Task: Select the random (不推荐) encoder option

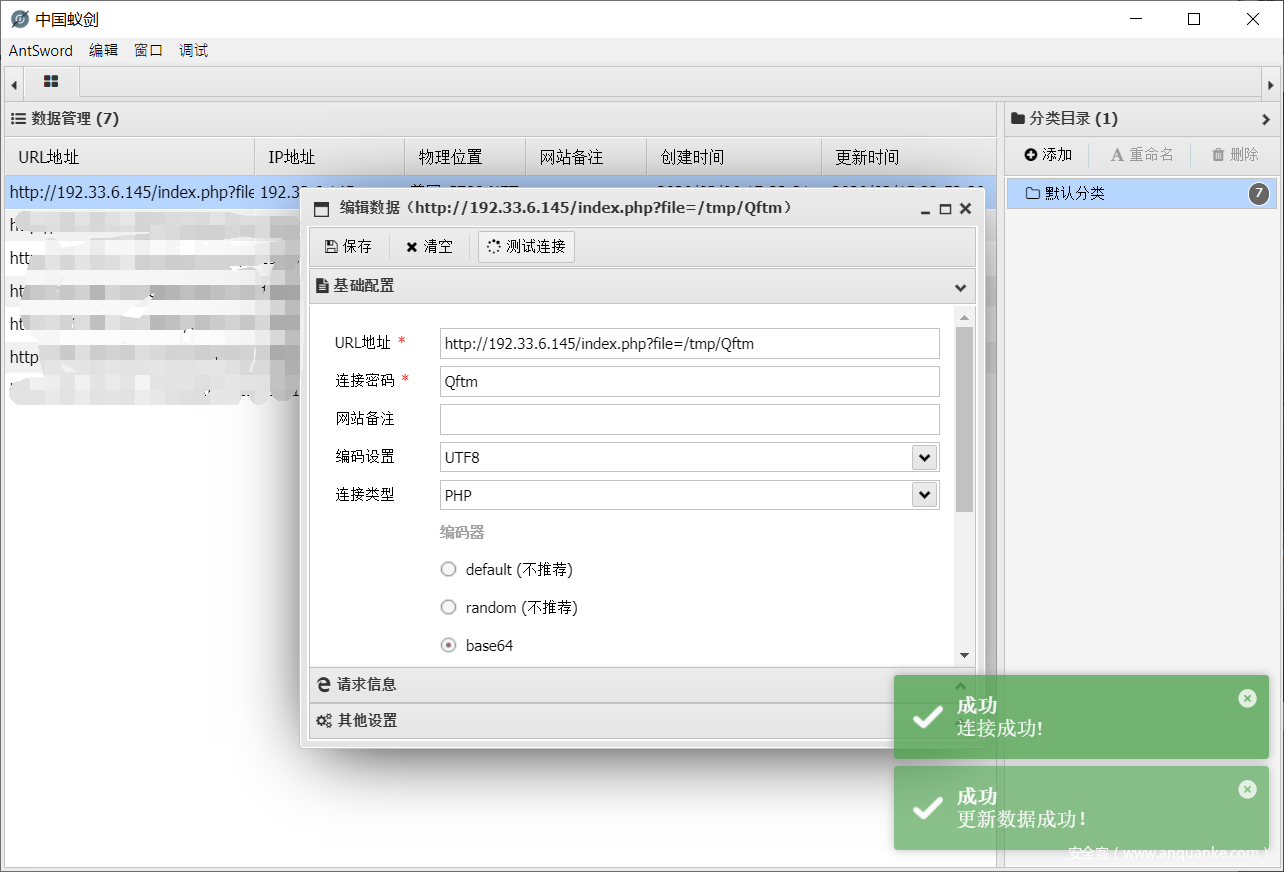Action: point(449,608)
